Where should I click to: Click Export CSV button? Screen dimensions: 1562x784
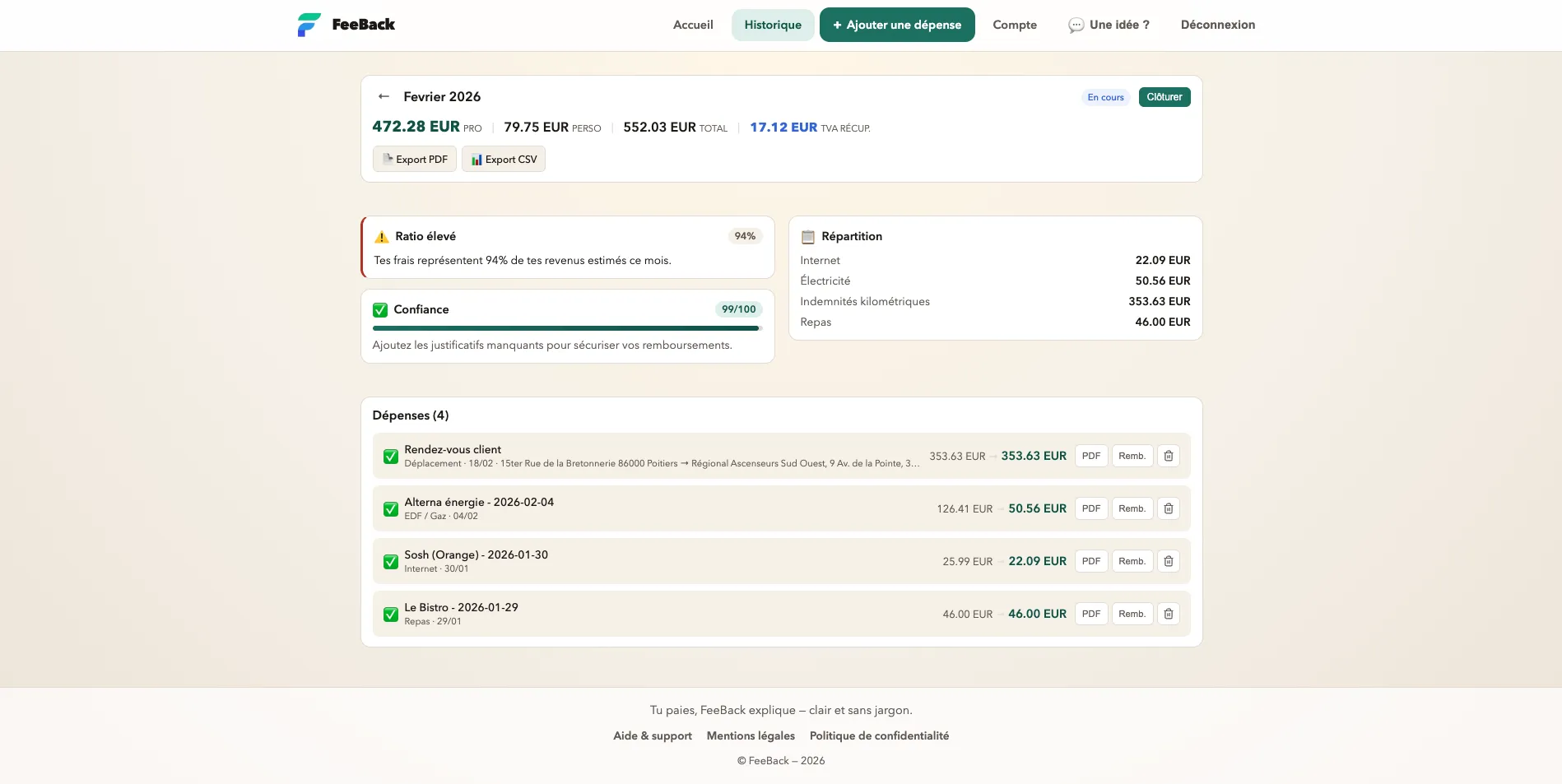pos(504,160)
